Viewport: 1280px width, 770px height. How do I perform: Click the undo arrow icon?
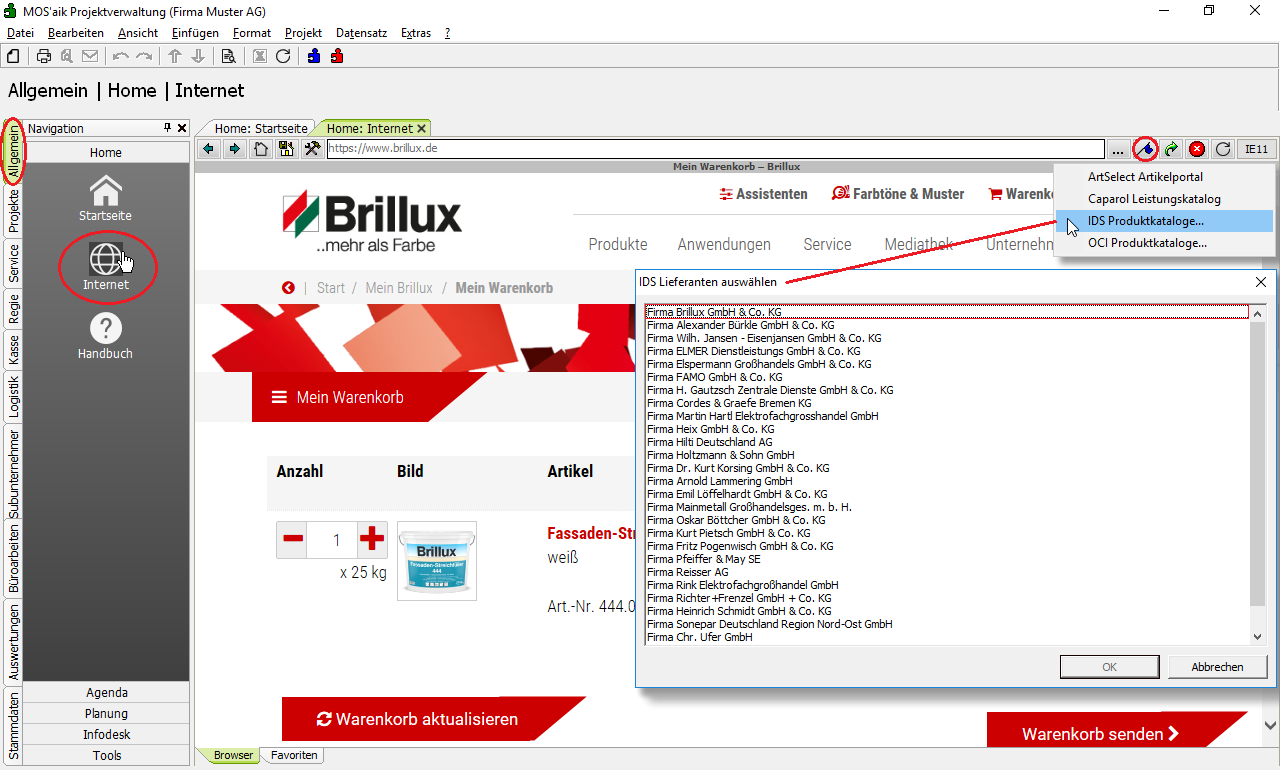pos(120,56)
